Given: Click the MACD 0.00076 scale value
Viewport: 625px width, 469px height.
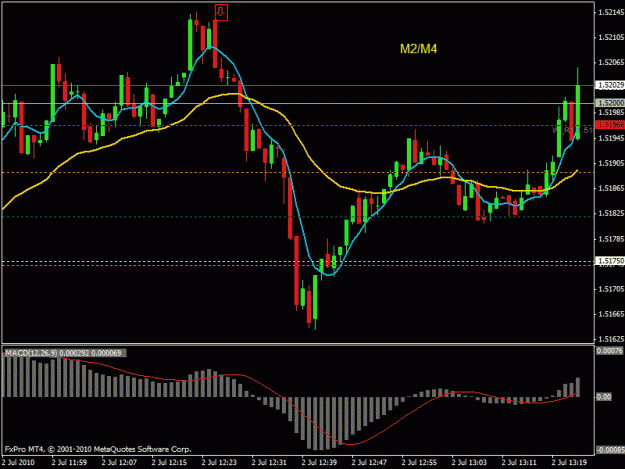Looking at the screenshot, I should [x=609, y=351].
